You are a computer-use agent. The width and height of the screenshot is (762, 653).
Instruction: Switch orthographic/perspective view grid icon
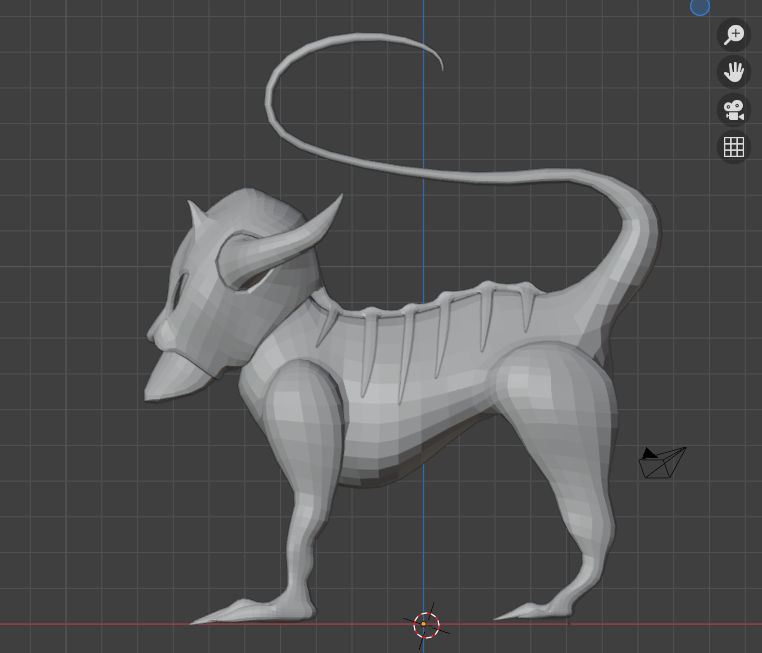coord(734,147)
